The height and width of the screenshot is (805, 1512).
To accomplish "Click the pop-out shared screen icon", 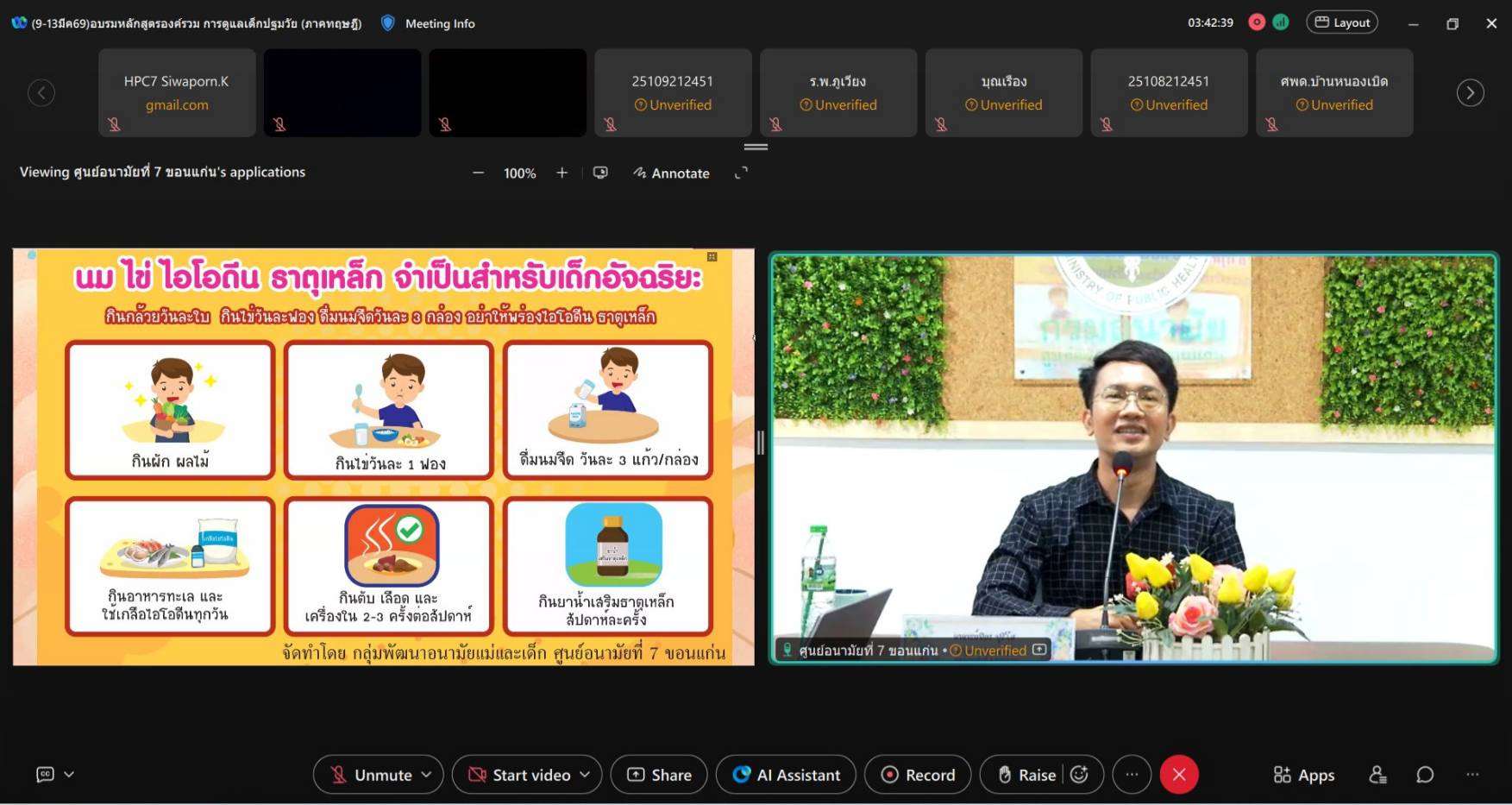I will 600,173.
